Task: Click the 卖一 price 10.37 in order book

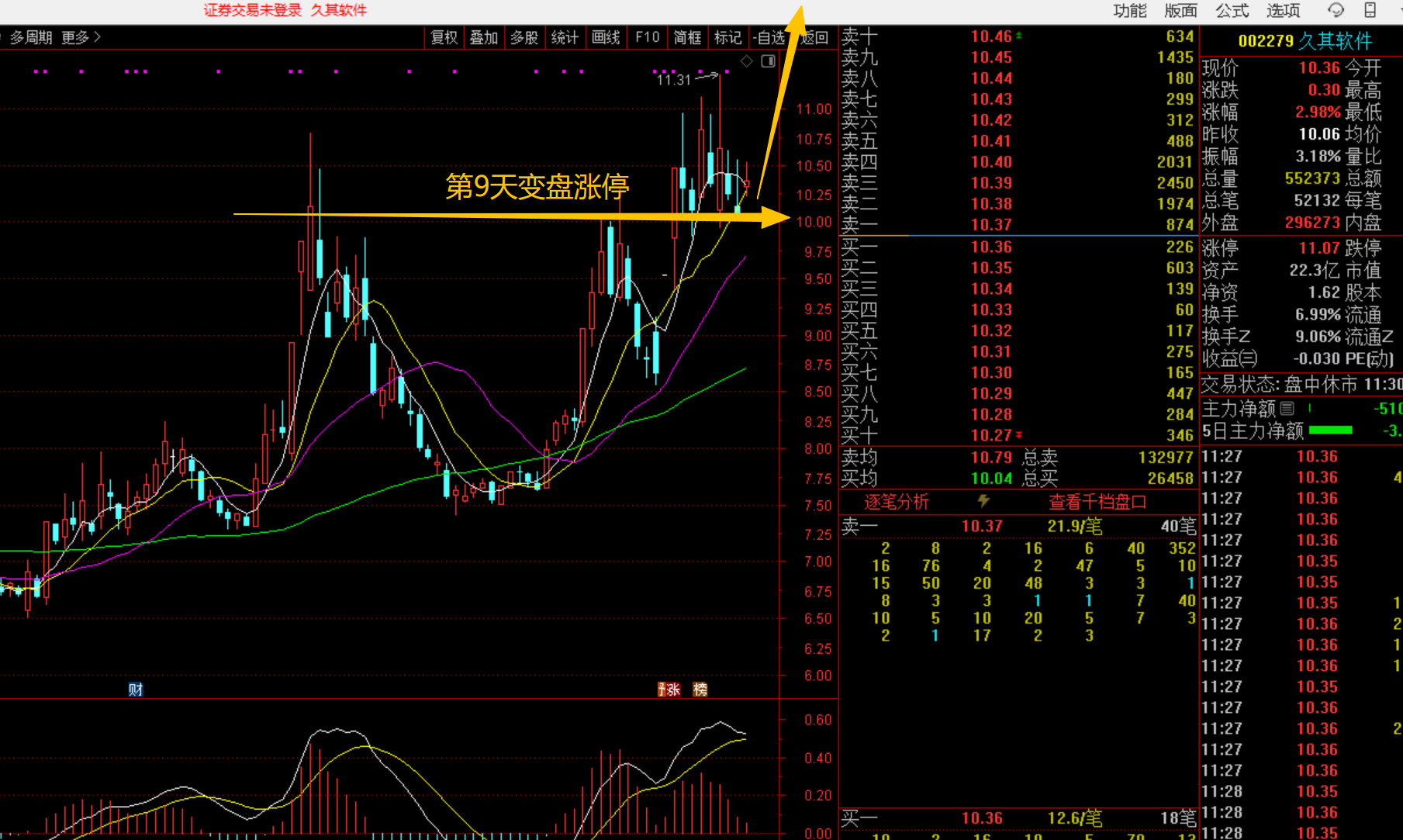Action: click(991, 225)
